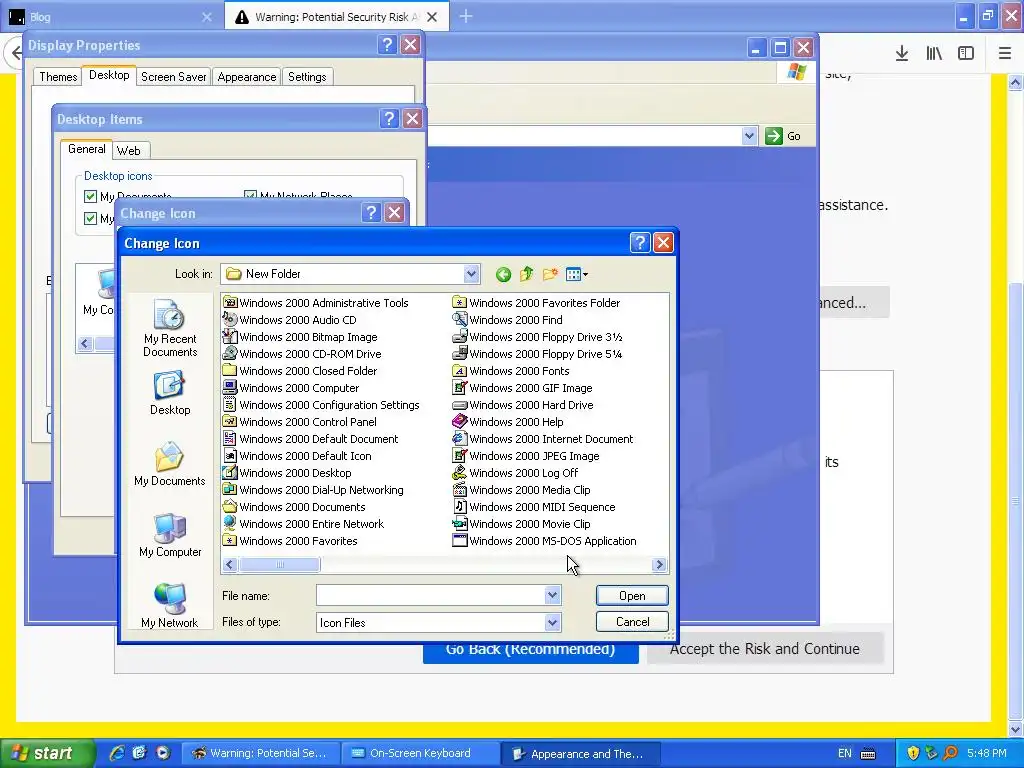This screenshot has width=1024, height=768.
Task: Select Windows 2000 Internet Document file
Action: coord(543,438)
